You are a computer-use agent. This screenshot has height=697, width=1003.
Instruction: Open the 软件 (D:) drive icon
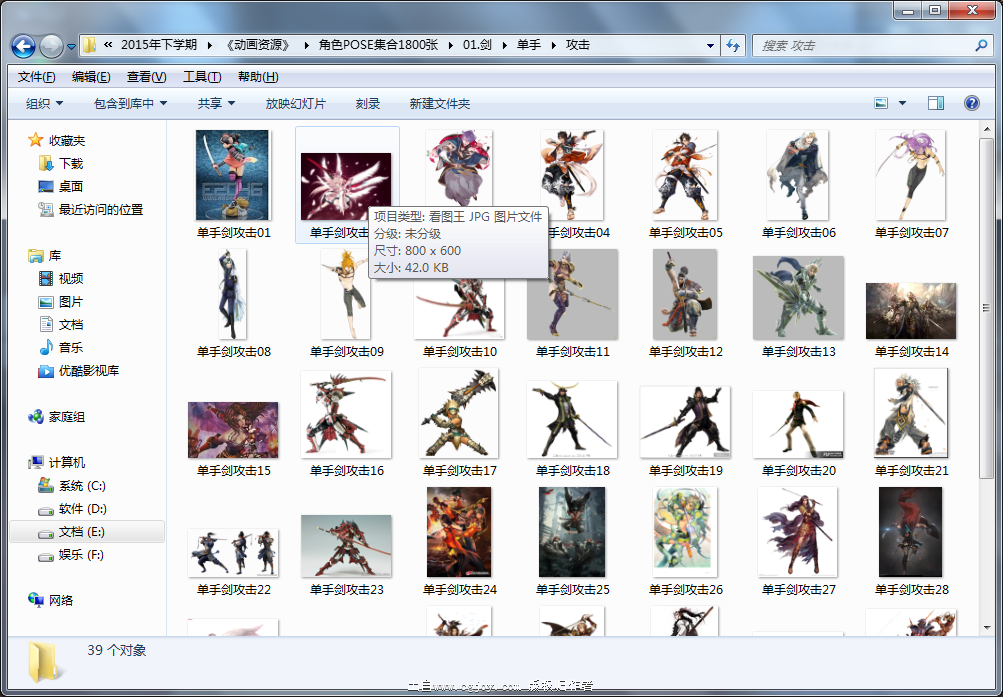45,509
